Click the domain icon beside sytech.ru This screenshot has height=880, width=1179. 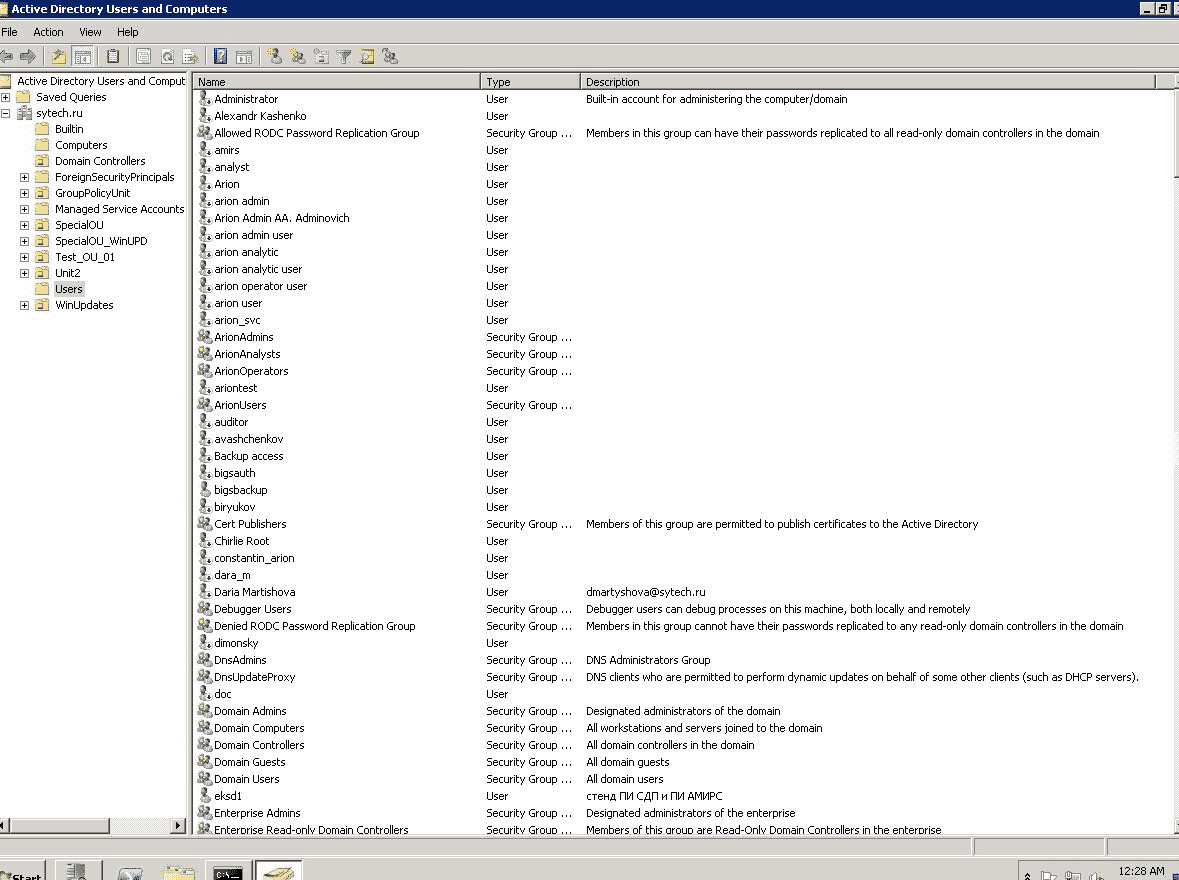pyautogui.click(x=24, y=113)
